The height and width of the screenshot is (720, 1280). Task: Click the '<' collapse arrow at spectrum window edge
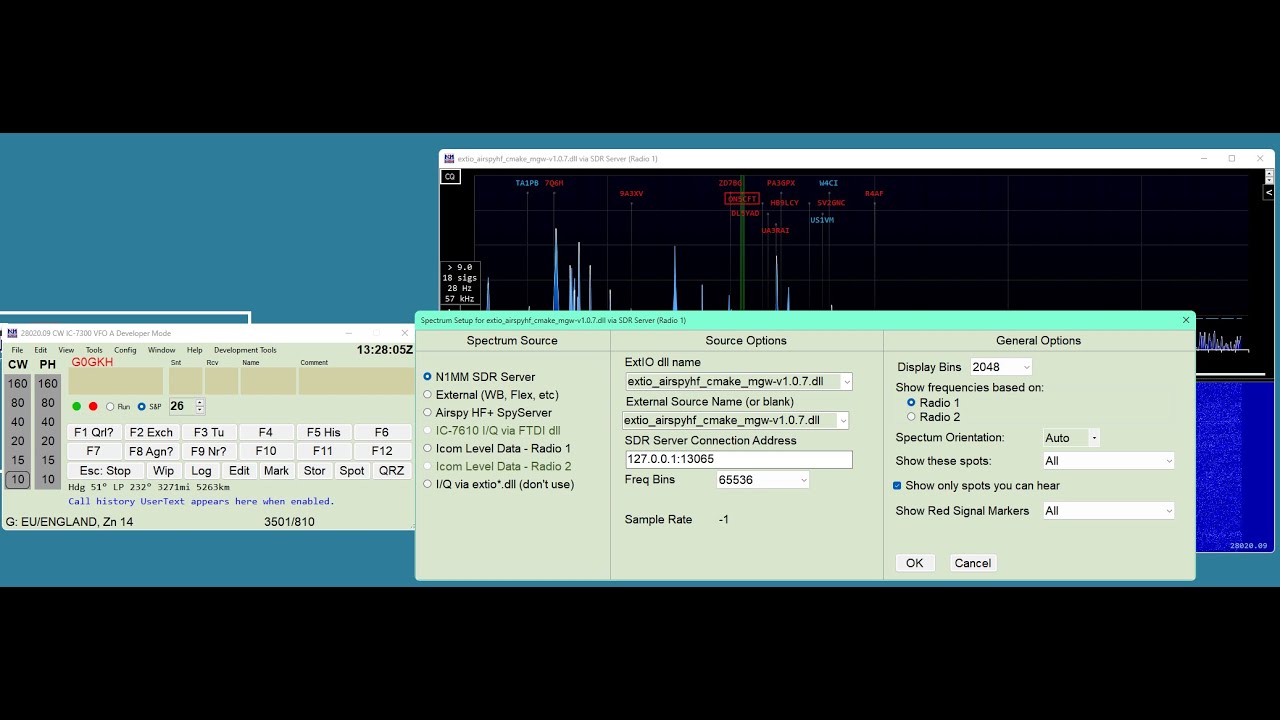coord(1269,192)
